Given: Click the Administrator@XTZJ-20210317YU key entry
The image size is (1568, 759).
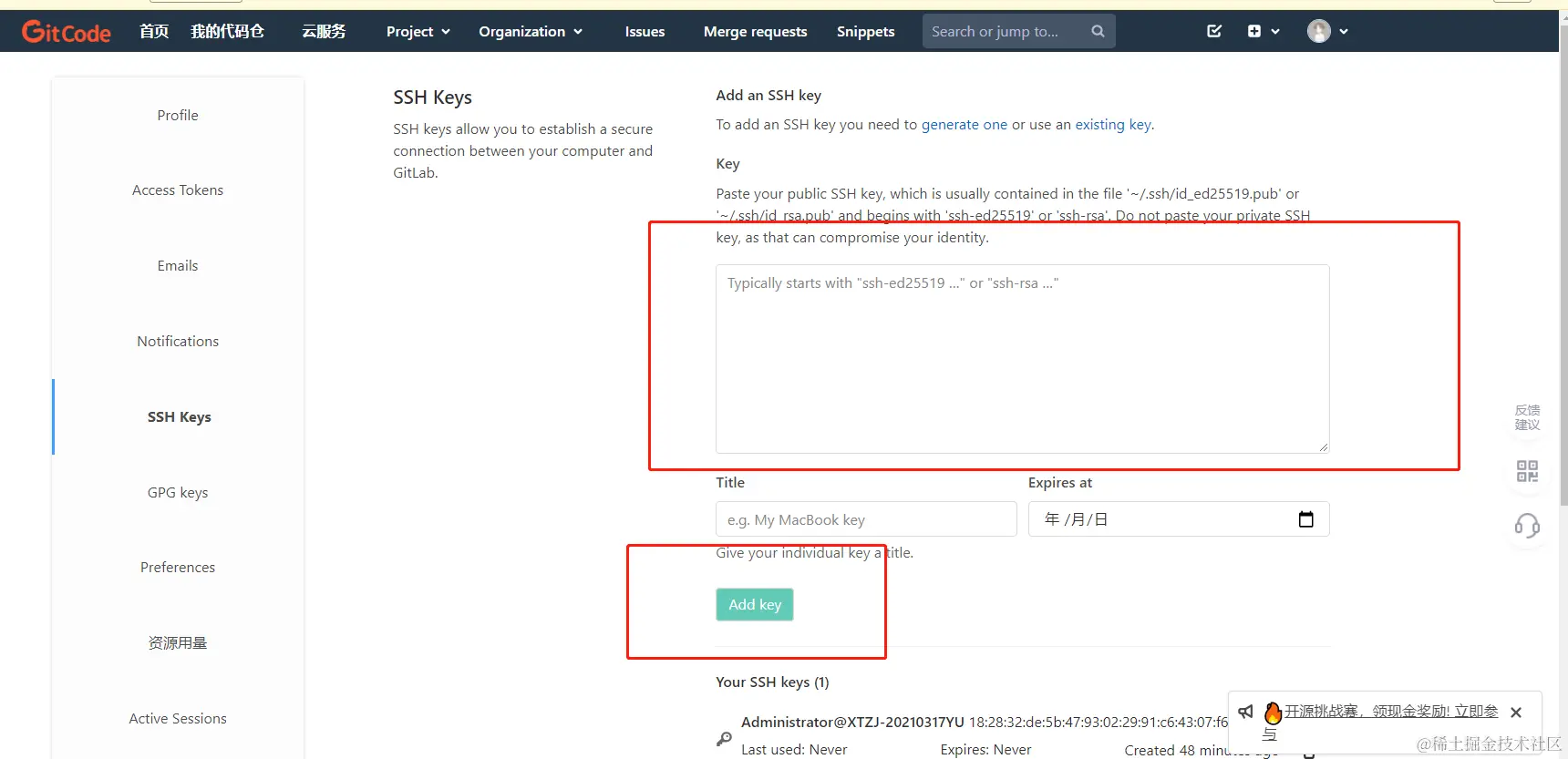Looking at the screenshot, I should [852, 722].
